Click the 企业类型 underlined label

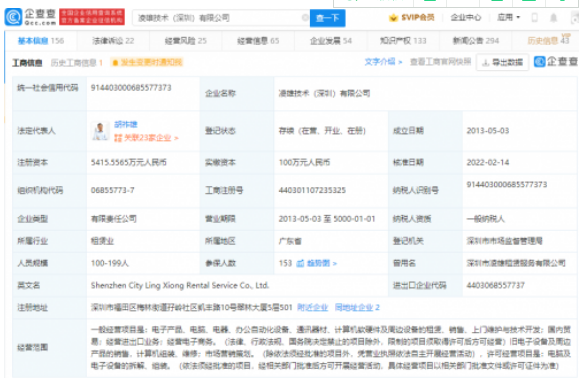click(33, 219)
